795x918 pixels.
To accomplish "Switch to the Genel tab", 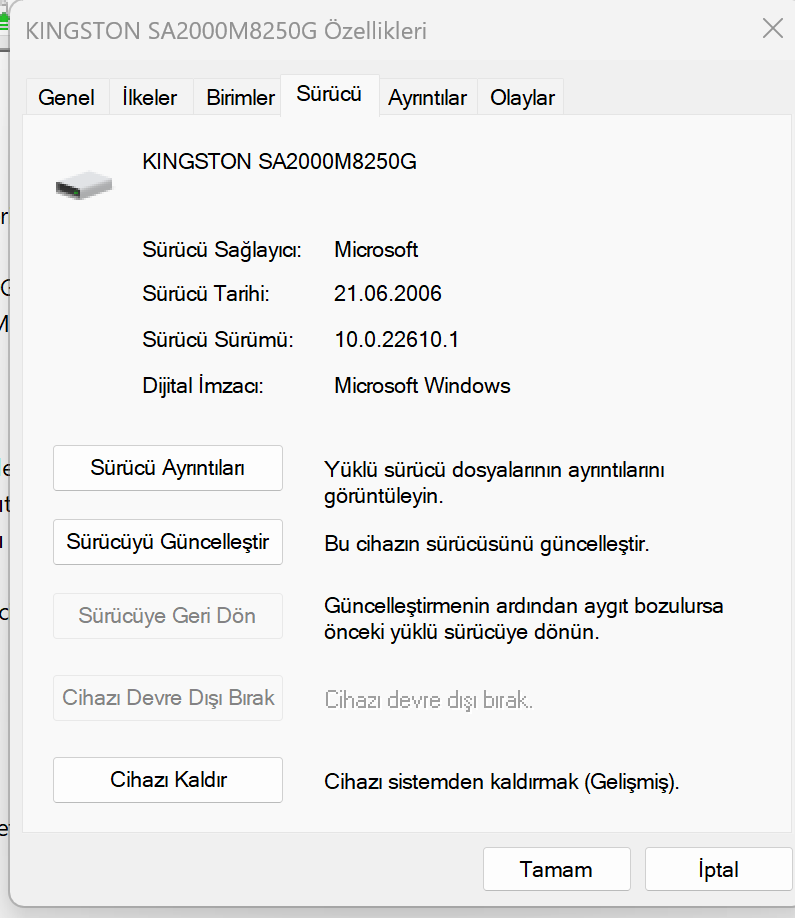I will click(66, 98).
